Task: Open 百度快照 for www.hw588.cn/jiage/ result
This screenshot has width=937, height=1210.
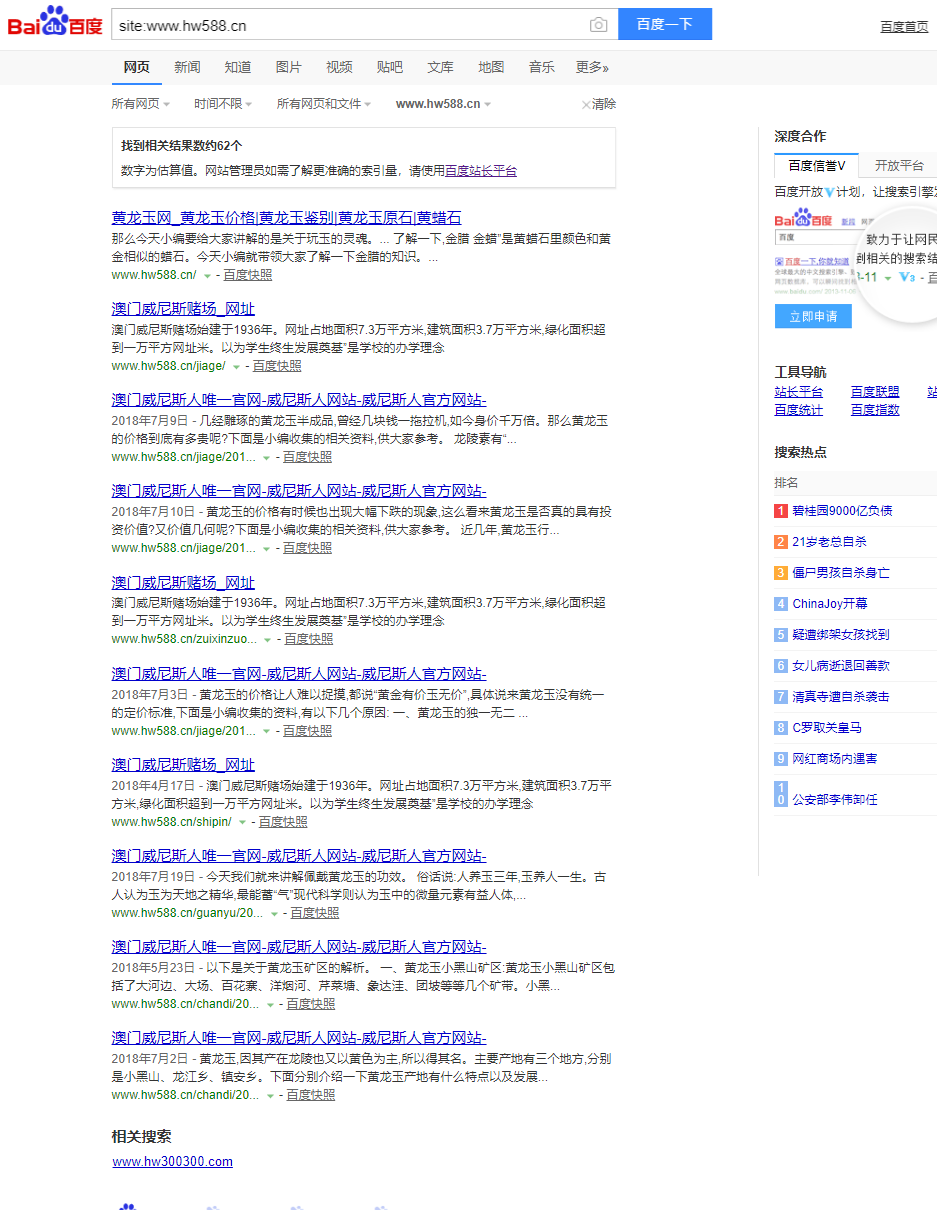Action: 277,366
